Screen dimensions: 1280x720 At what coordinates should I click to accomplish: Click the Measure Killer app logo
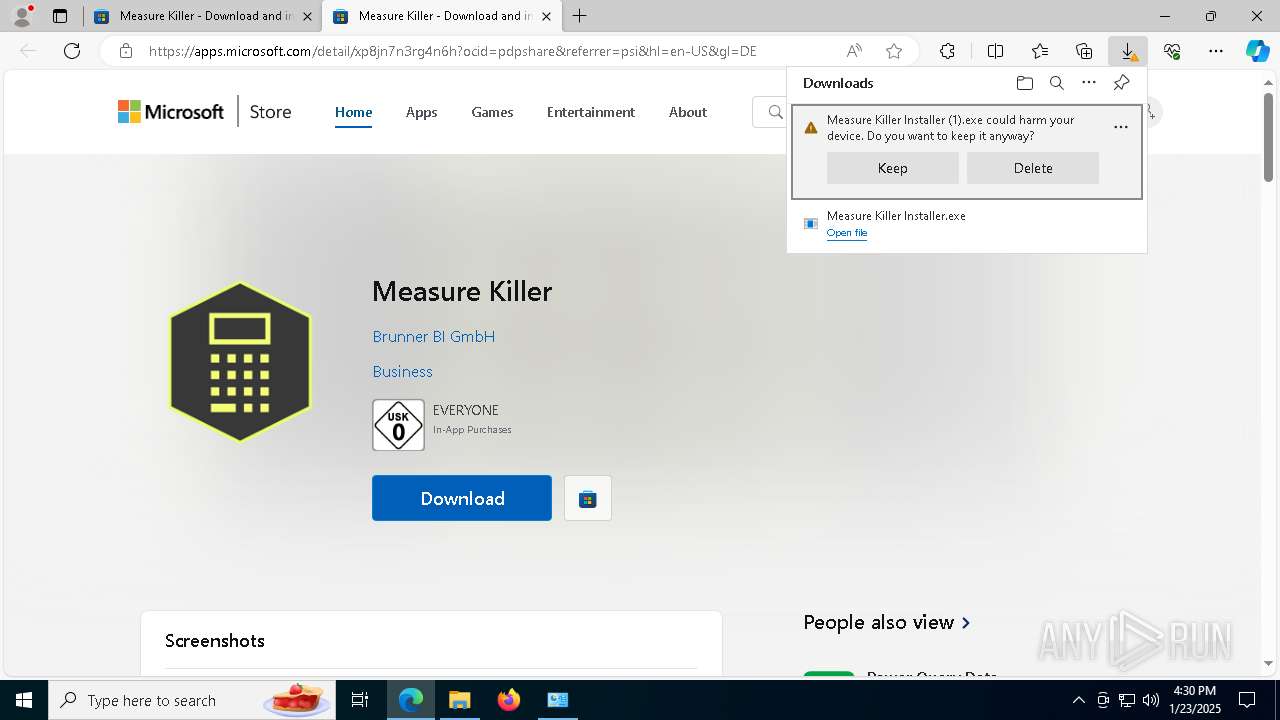pos(240,362)
